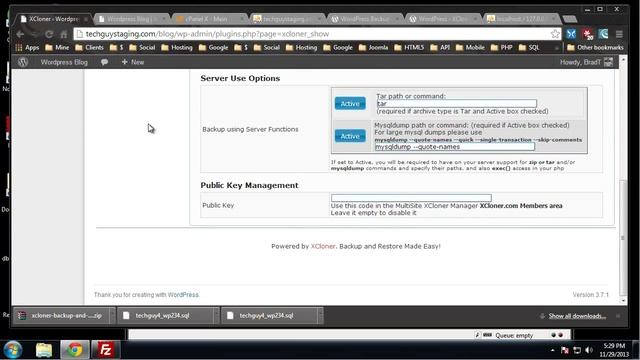This screenshot has width=640, height=360.
Task: Open the Mine bookmarks folder
Action: 57,48
